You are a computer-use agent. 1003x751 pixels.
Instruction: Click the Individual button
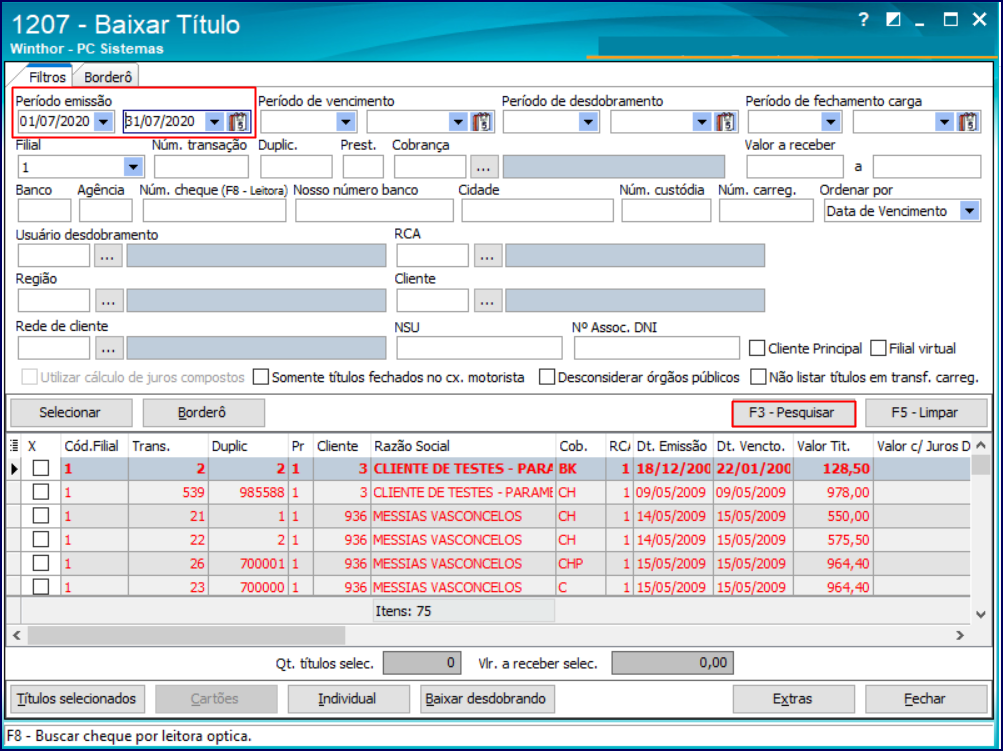click(x=349, y=699)
